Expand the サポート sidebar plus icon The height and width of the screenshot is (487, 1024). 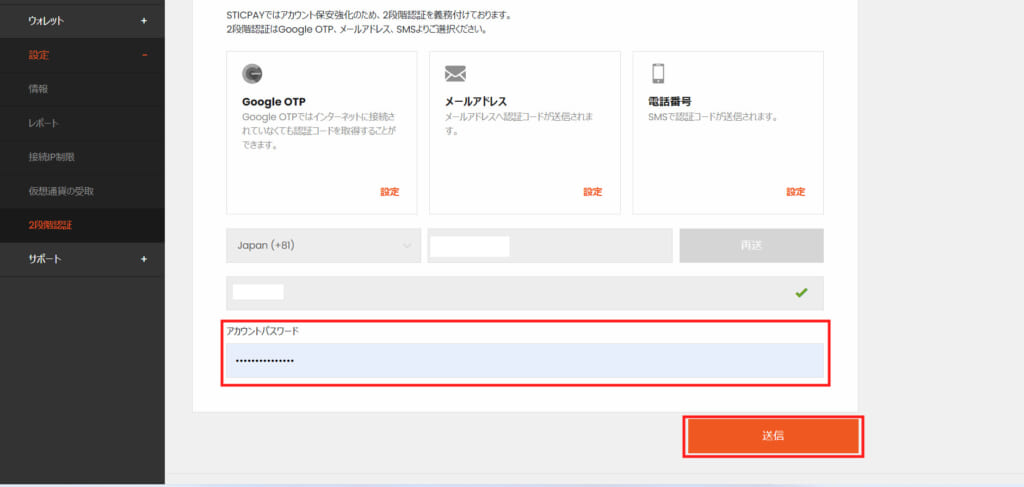pos(144,259)
